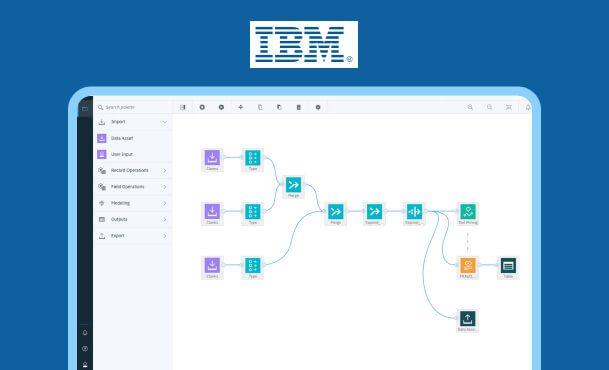The image size is (609, 370).
Task: Open the help question mark icon
Action: click(85, 349)
